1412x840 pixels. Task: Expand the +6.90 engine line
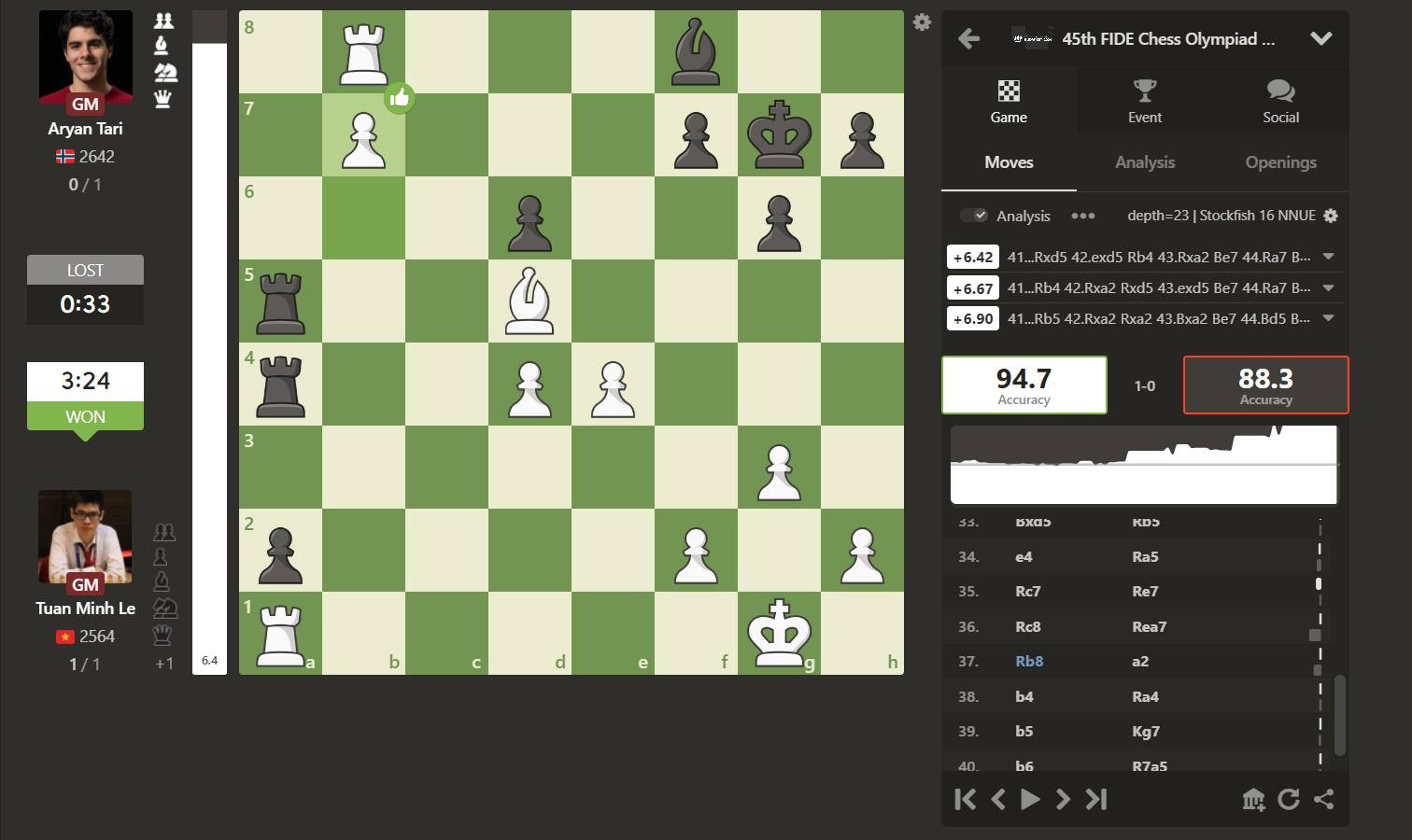pos(1328,319)
